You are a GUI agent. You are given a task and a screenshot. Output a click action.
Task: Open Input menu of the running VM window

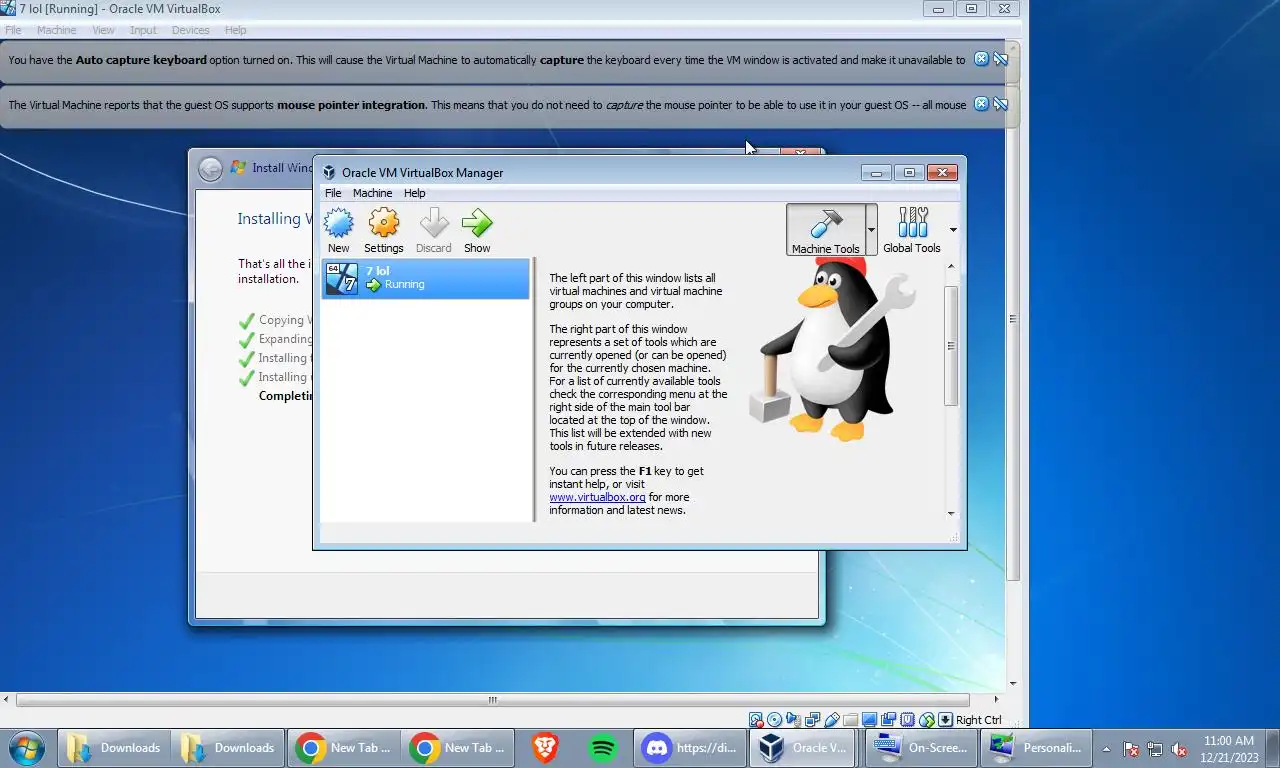tap(143, 30)
